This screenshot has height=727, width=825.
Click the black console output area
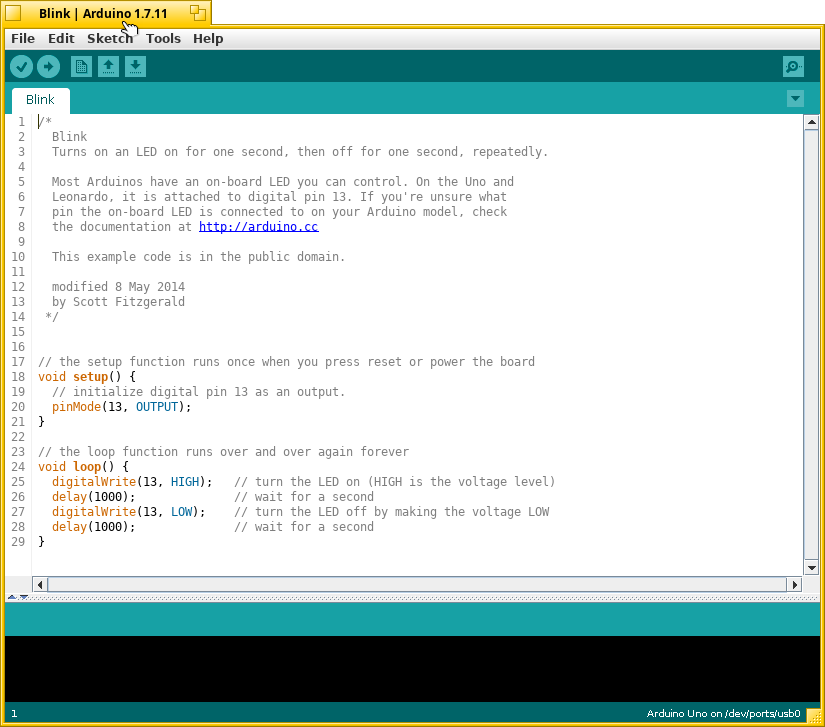click(x=412, y=669)
